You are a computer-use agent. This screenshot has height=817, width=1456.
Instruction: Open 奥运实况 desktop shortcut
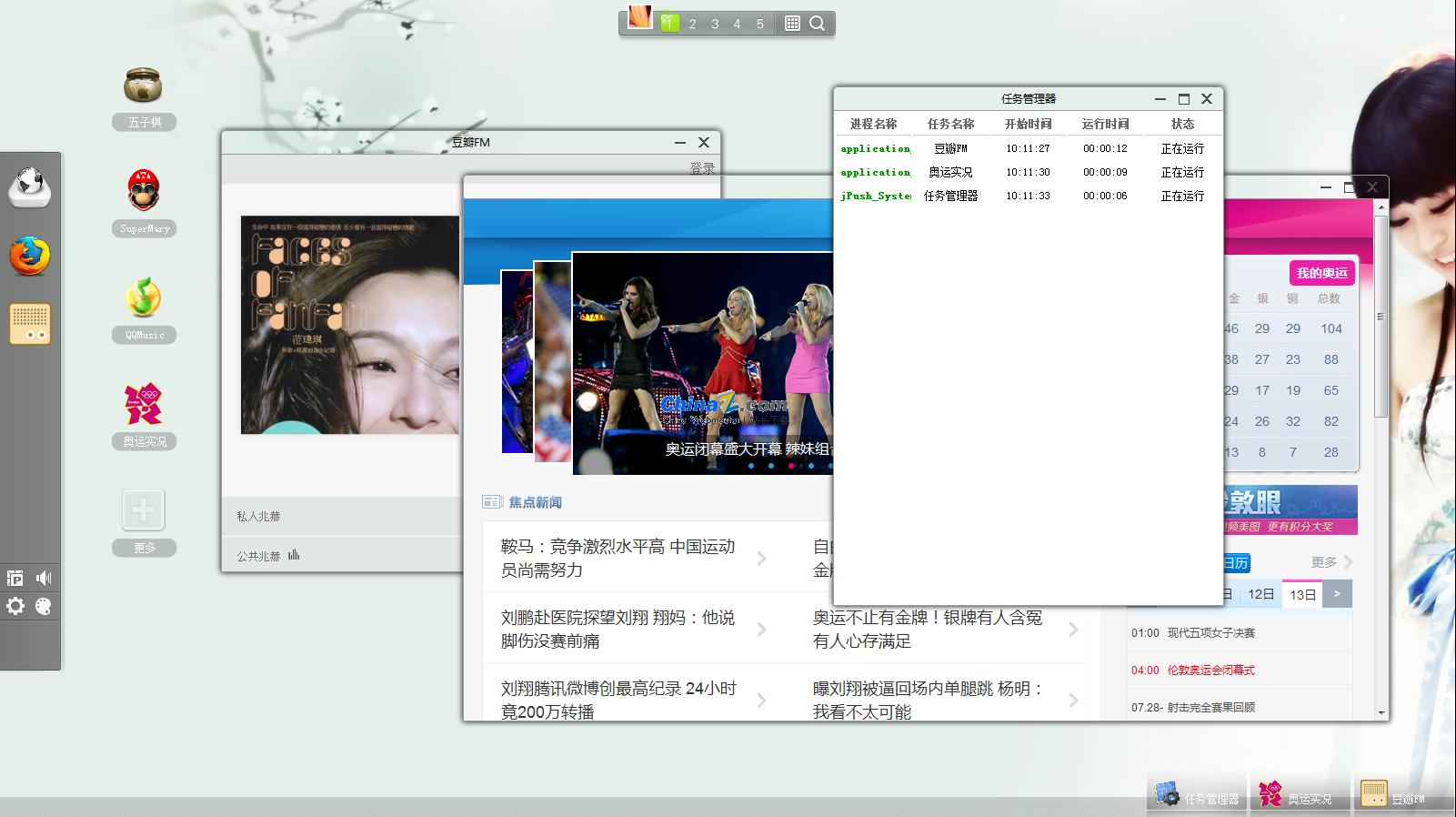(143, 404)
